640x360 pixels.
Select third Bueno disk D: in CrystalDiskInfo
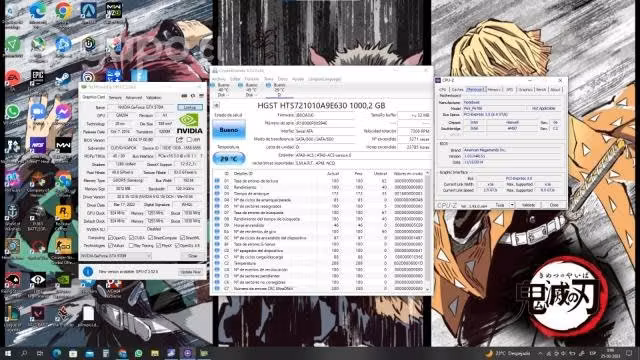click(279, 89)
